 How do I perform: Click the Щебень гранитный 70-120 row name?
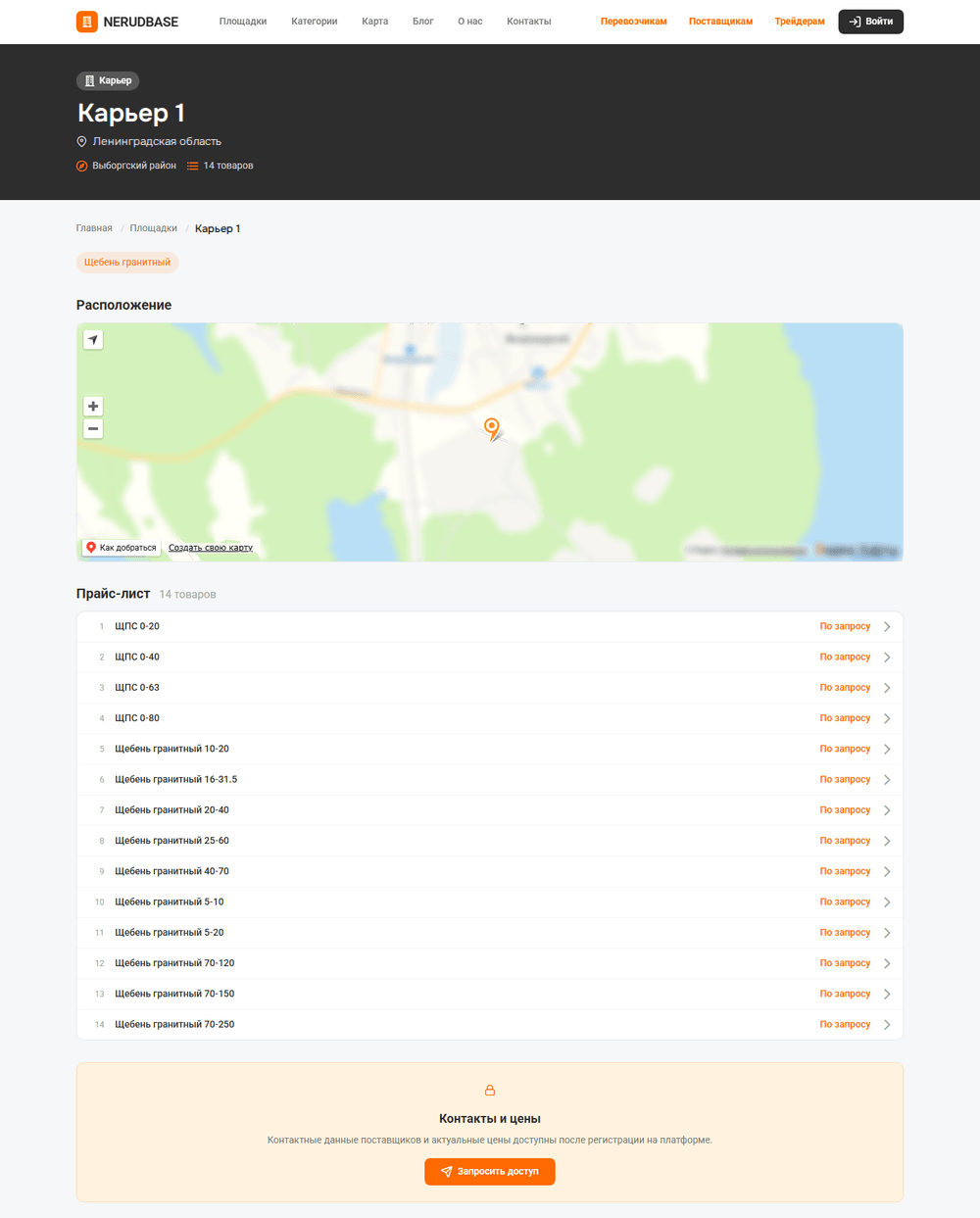pos(174,963)
